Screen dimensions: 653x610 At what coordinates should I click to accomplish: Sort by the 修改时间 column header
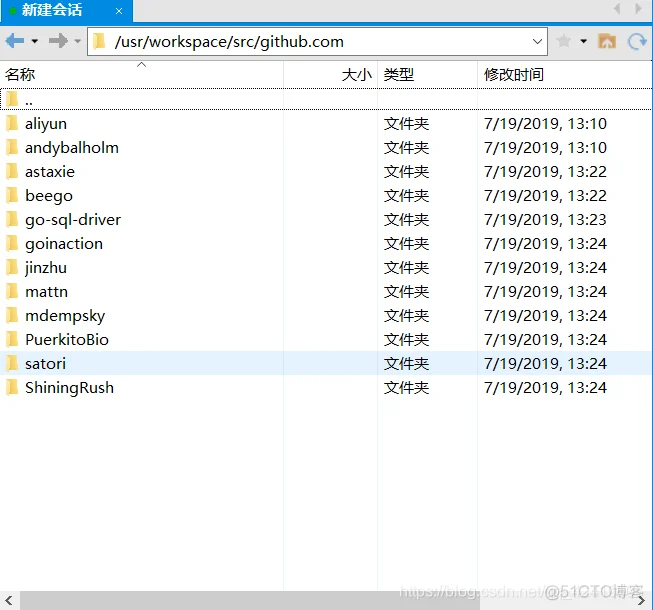(565, 75)
